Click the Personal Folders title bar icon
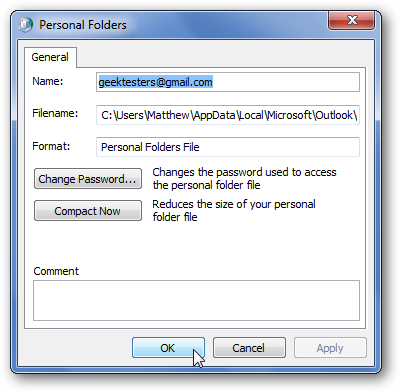The height and width of the screenshot is (392, 400). tap(26, 25)
